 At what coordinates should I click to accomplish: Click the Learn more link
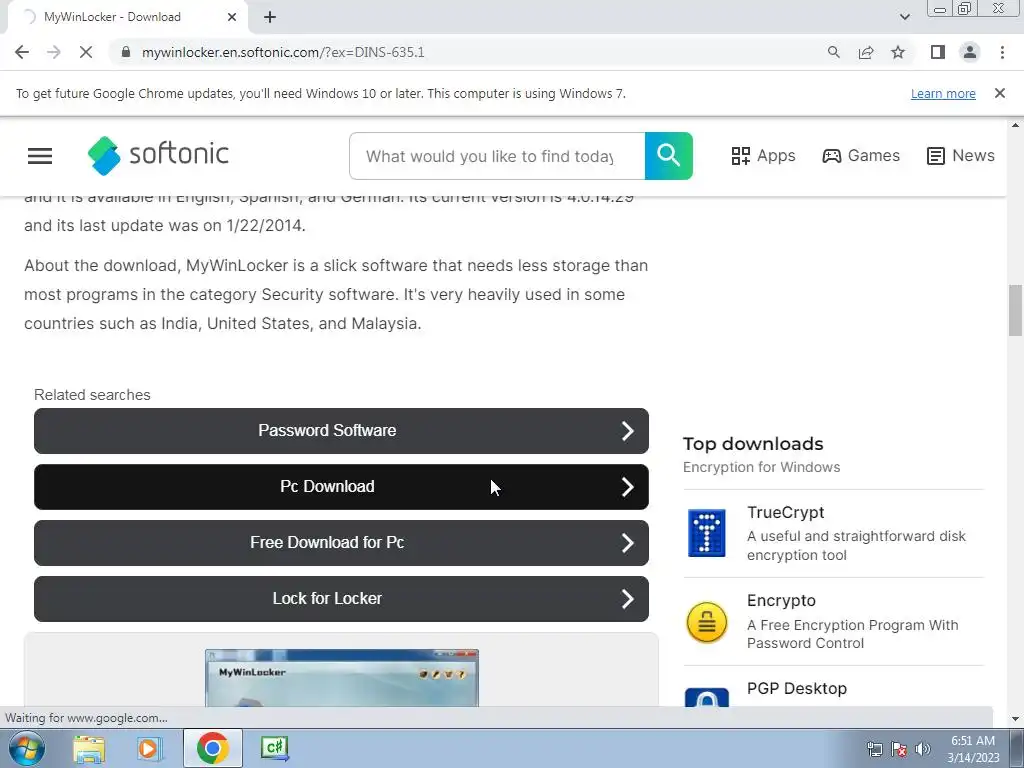[943, 93]
